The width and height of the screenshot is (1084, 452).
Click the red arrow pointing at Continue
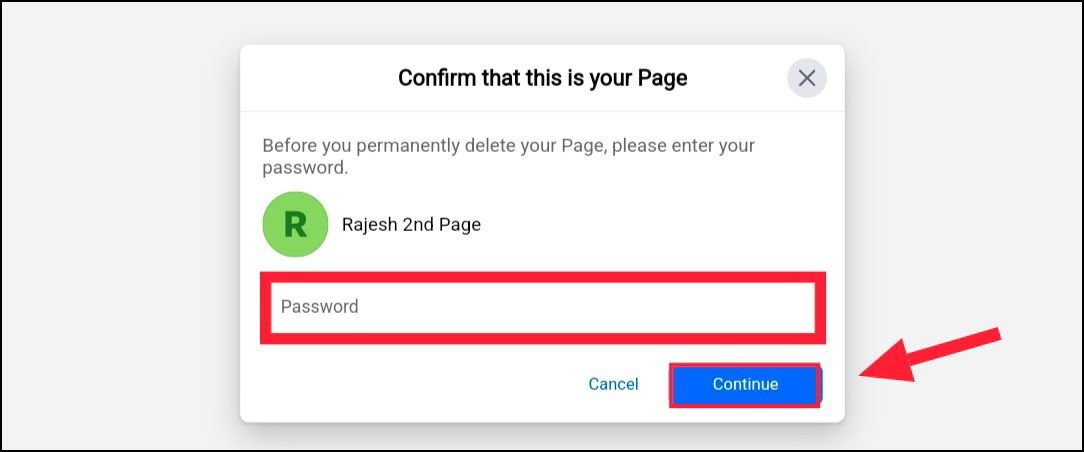(x=930, y=355)
